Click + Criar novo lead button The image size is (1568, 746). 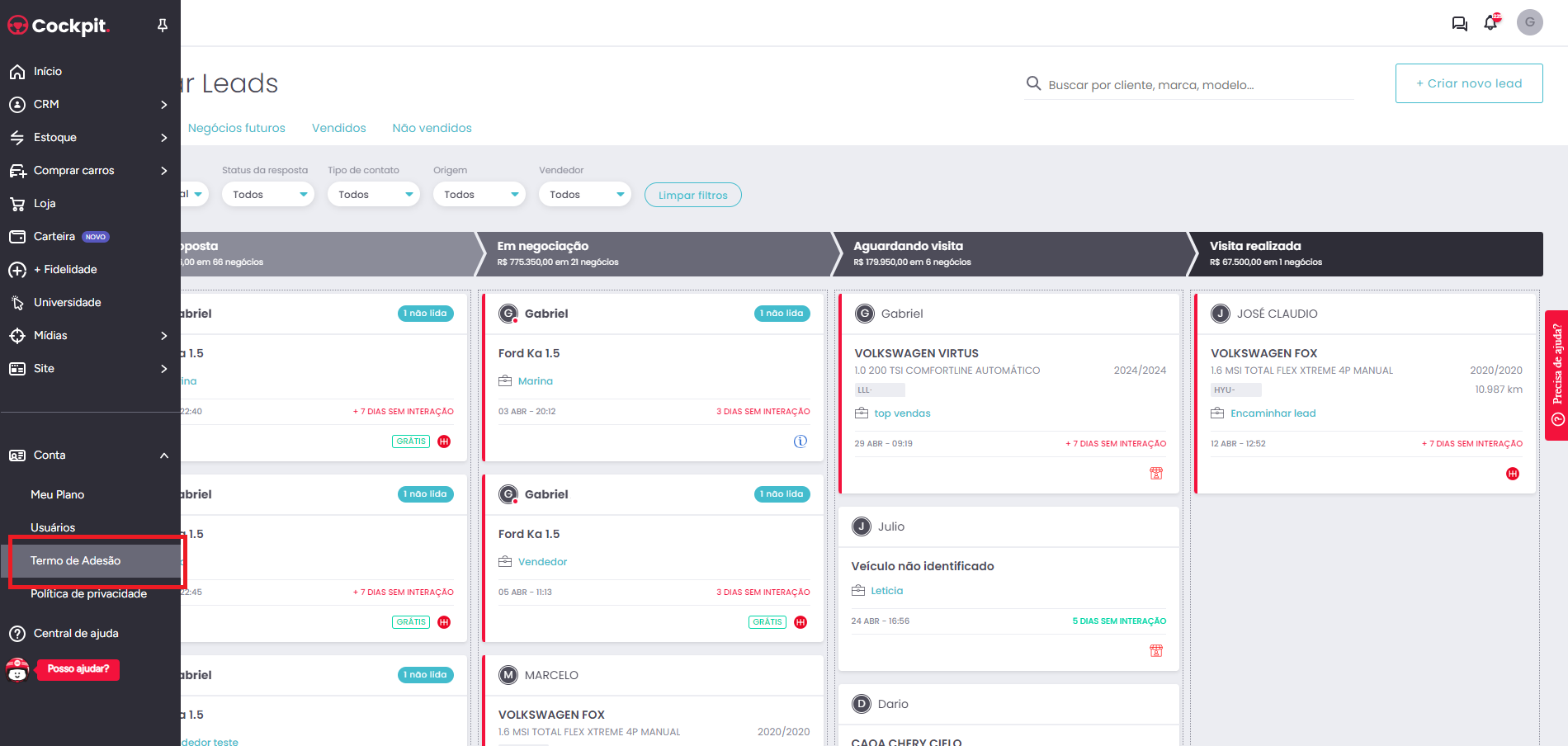coord(1469,83)
